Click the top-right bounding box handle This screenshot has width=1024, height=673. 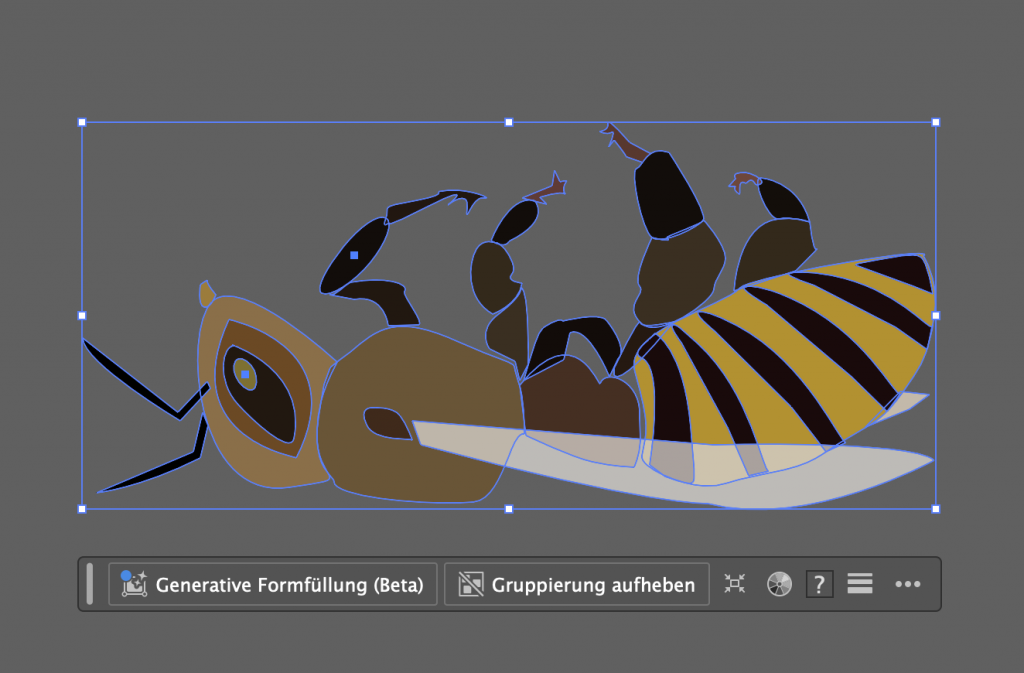pyautogui.click(x=936, y=122)
